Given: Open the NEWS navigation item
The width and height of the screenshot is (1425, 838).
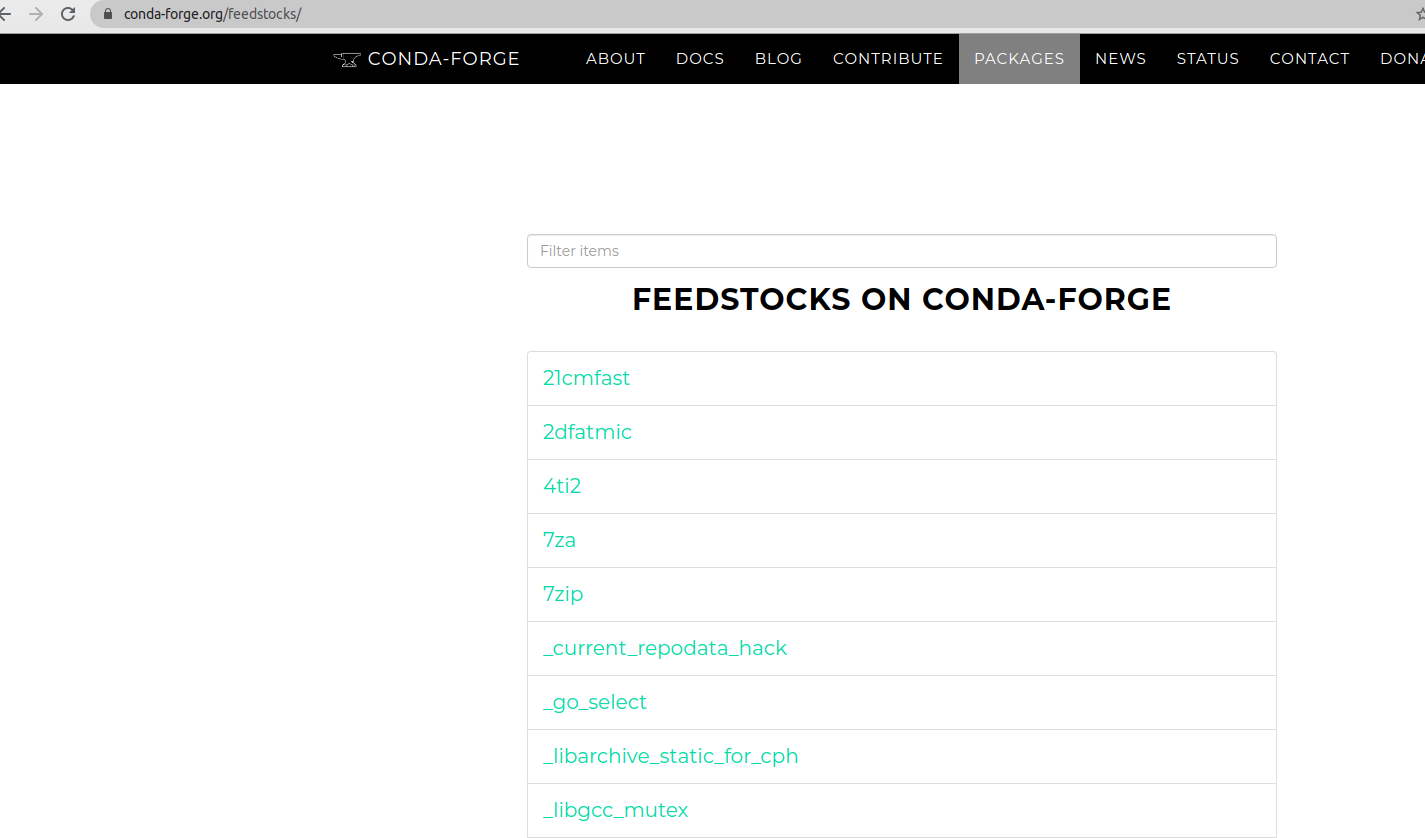Looking at the screenshot, I should click(1120, 59).
